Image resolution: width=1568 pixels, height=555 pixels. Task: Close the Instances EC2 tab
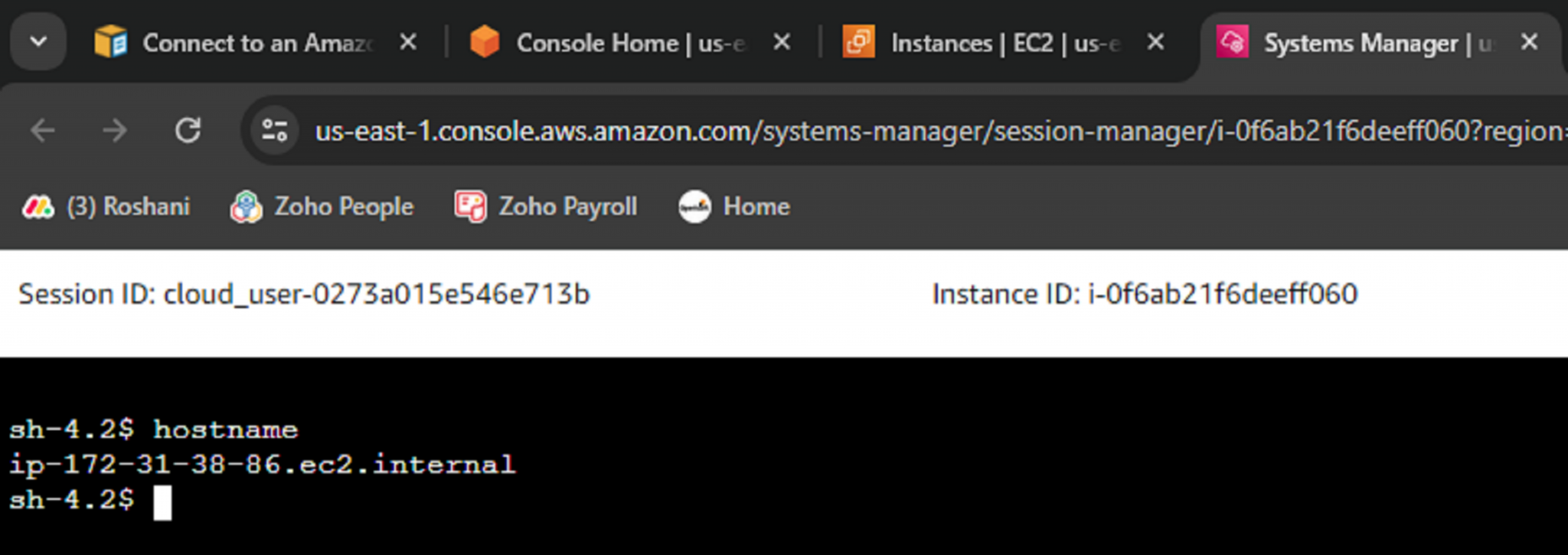pos(1156,42)
